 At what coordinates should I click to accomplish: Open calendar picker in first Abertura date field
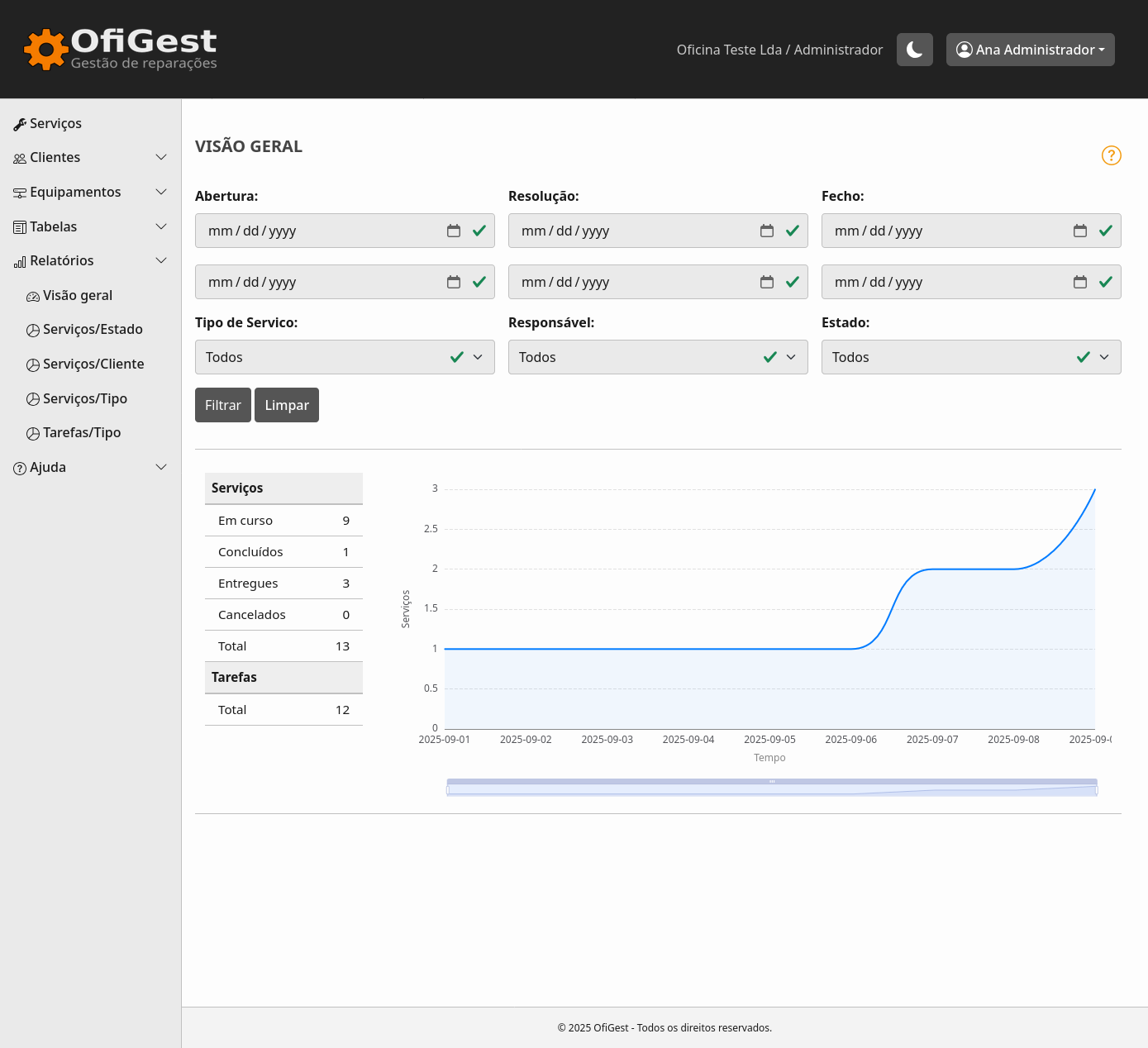coord(454,231)
